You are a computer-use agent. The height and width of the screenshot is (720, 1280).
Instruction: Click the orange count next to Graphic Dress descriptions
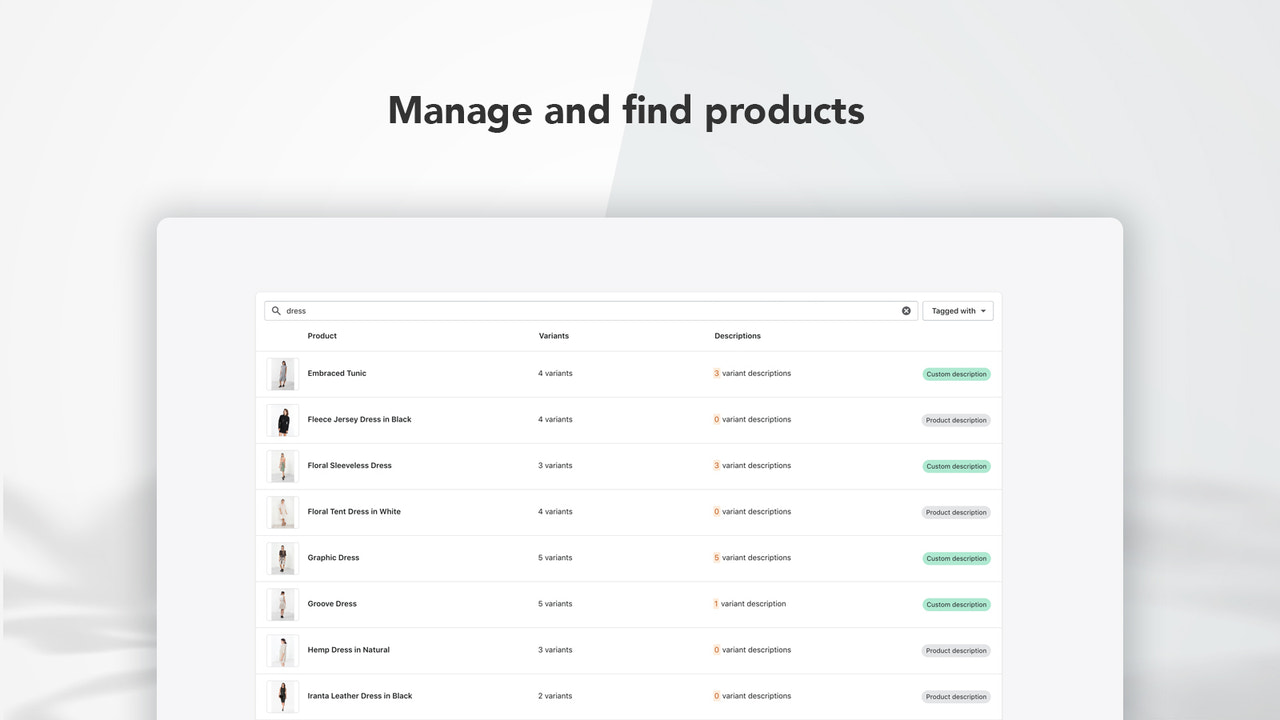coord(717,558)
